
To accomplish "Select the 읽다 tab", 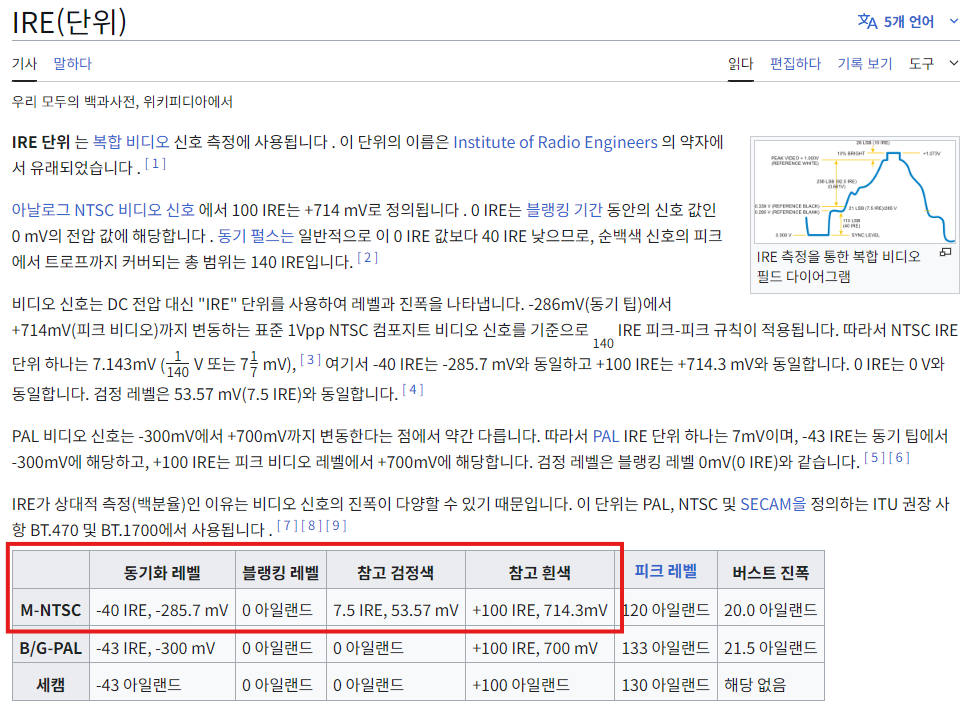I will click(740, 62).
